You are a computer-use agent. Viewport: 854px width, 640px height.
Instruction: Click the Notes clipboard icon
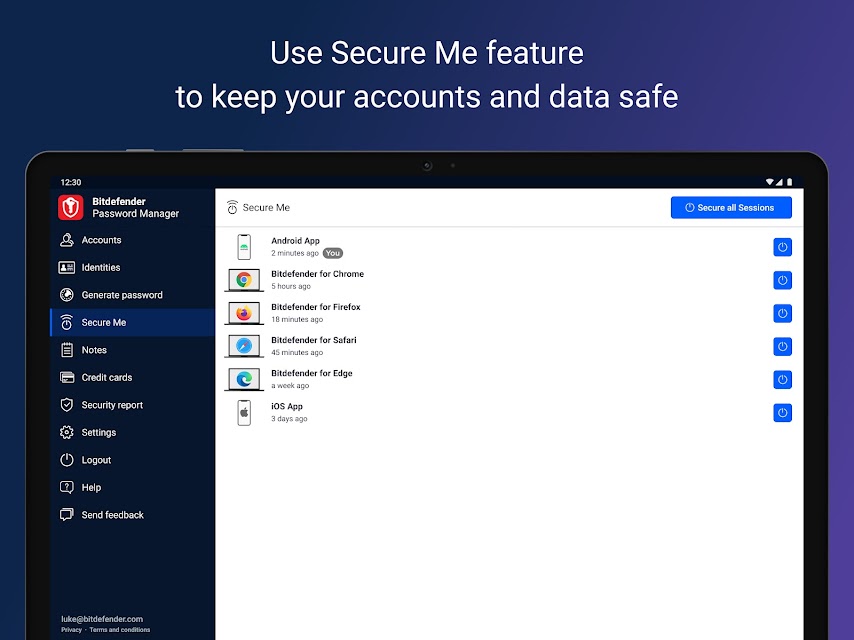[67, 350]
